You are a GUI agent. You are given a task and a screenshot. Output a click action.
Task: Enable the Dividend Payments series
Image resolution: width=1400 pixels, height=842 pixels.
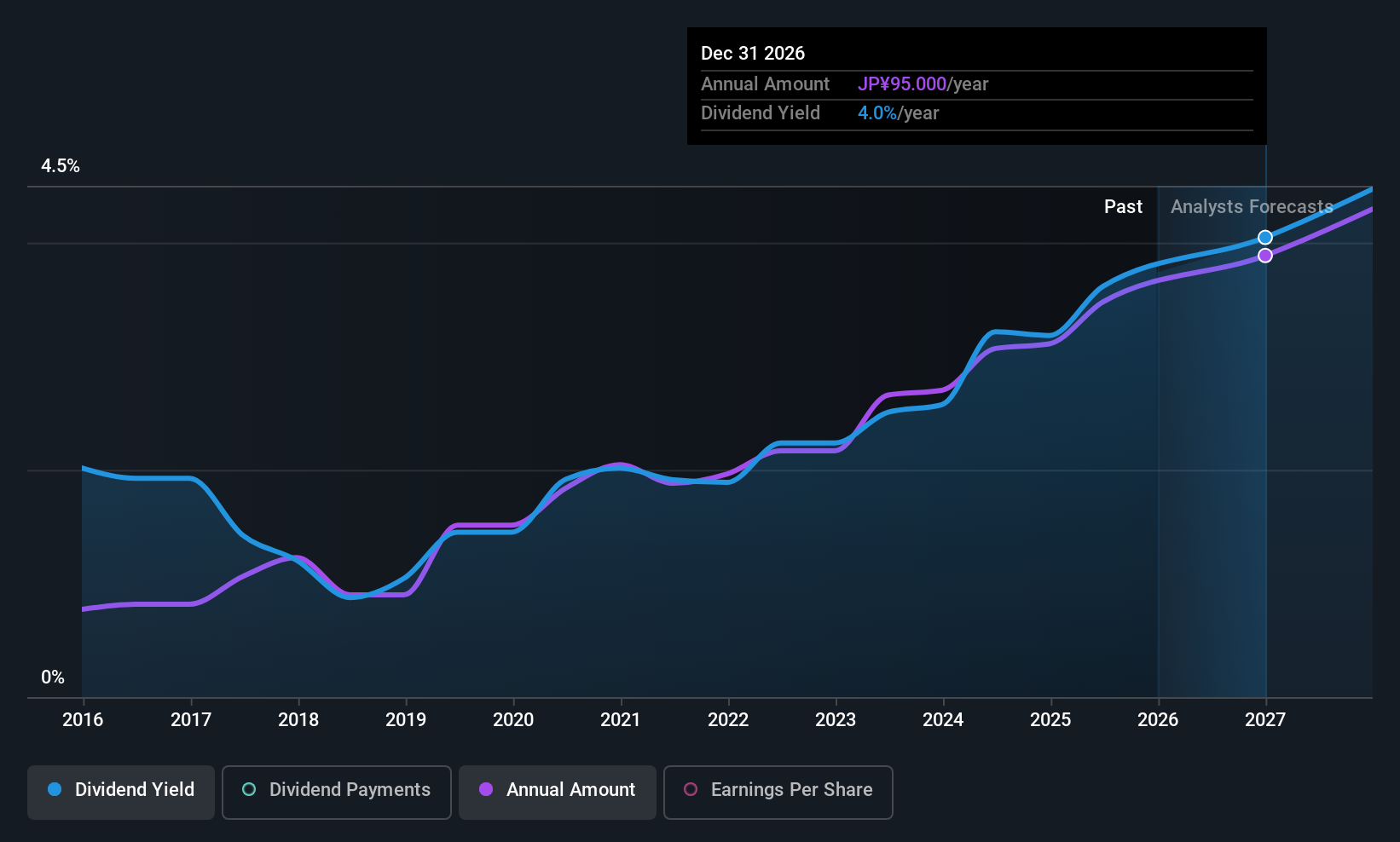(x=336, y=792)
